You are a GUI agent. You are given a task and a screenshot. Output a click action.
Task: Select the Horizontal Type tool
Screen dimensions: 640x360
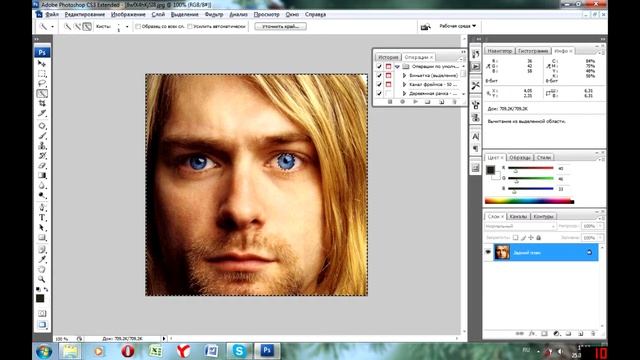(42, 218)
